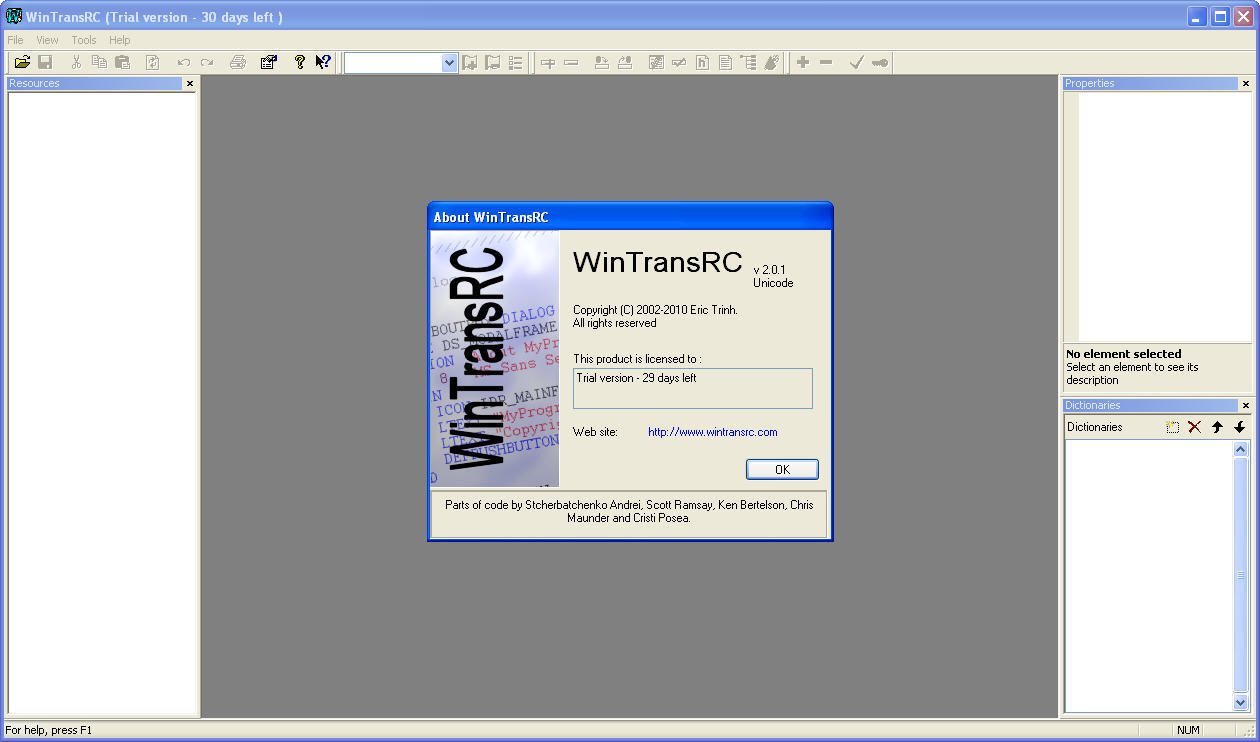Delete dictionary with red X icon
Viewport: 1260px width, 742px height.
pyautogui.click(x=1194, y=427)
